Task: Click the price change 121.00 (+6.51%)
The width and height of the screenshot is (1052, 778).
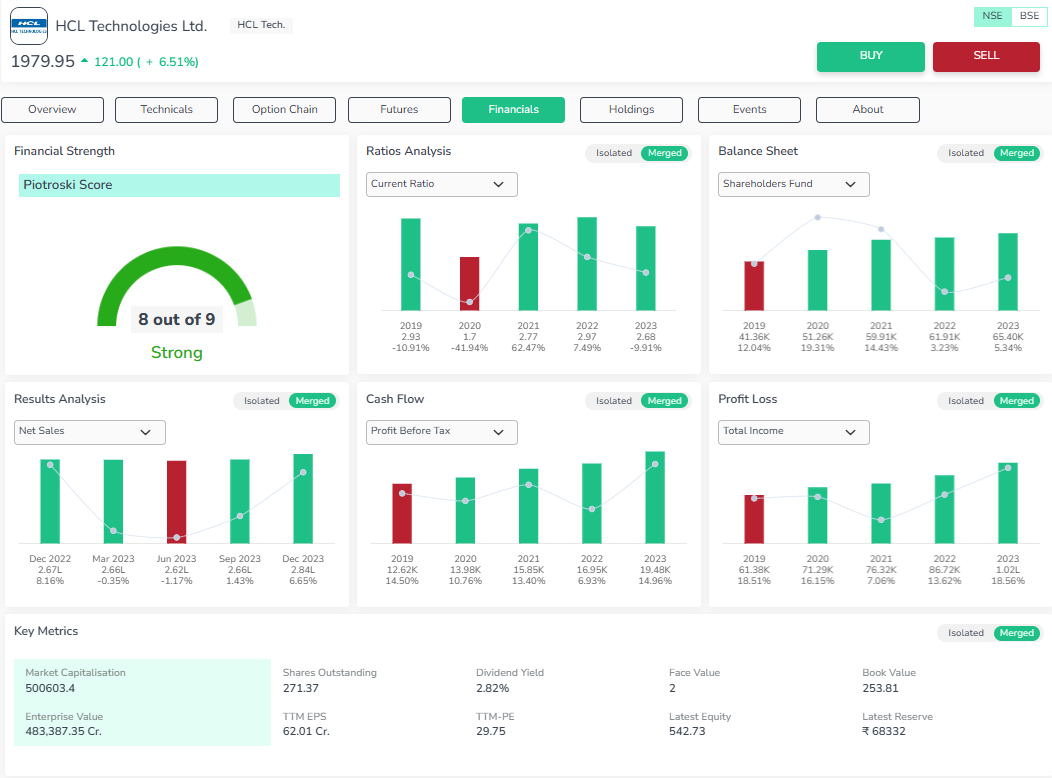Action: (x=146, y=62)
